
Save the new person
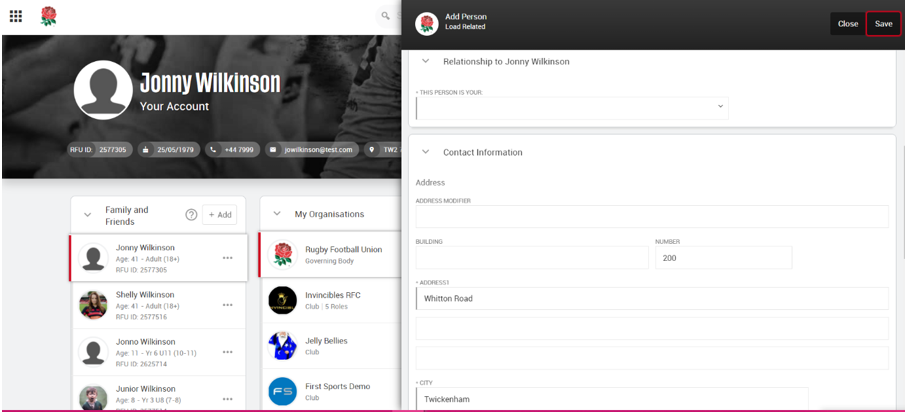(883, 24)
